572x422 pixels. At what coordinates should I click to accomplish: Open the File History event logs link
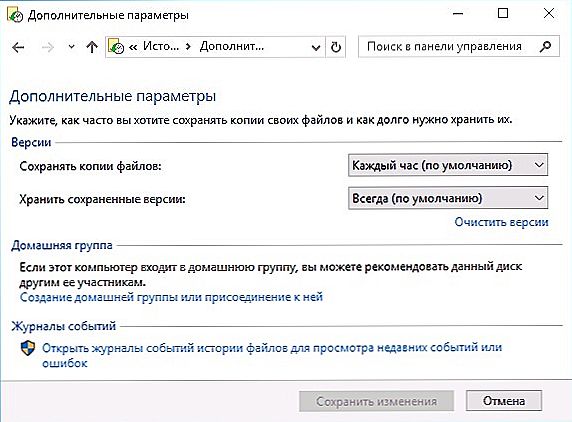tap(272, 355)
